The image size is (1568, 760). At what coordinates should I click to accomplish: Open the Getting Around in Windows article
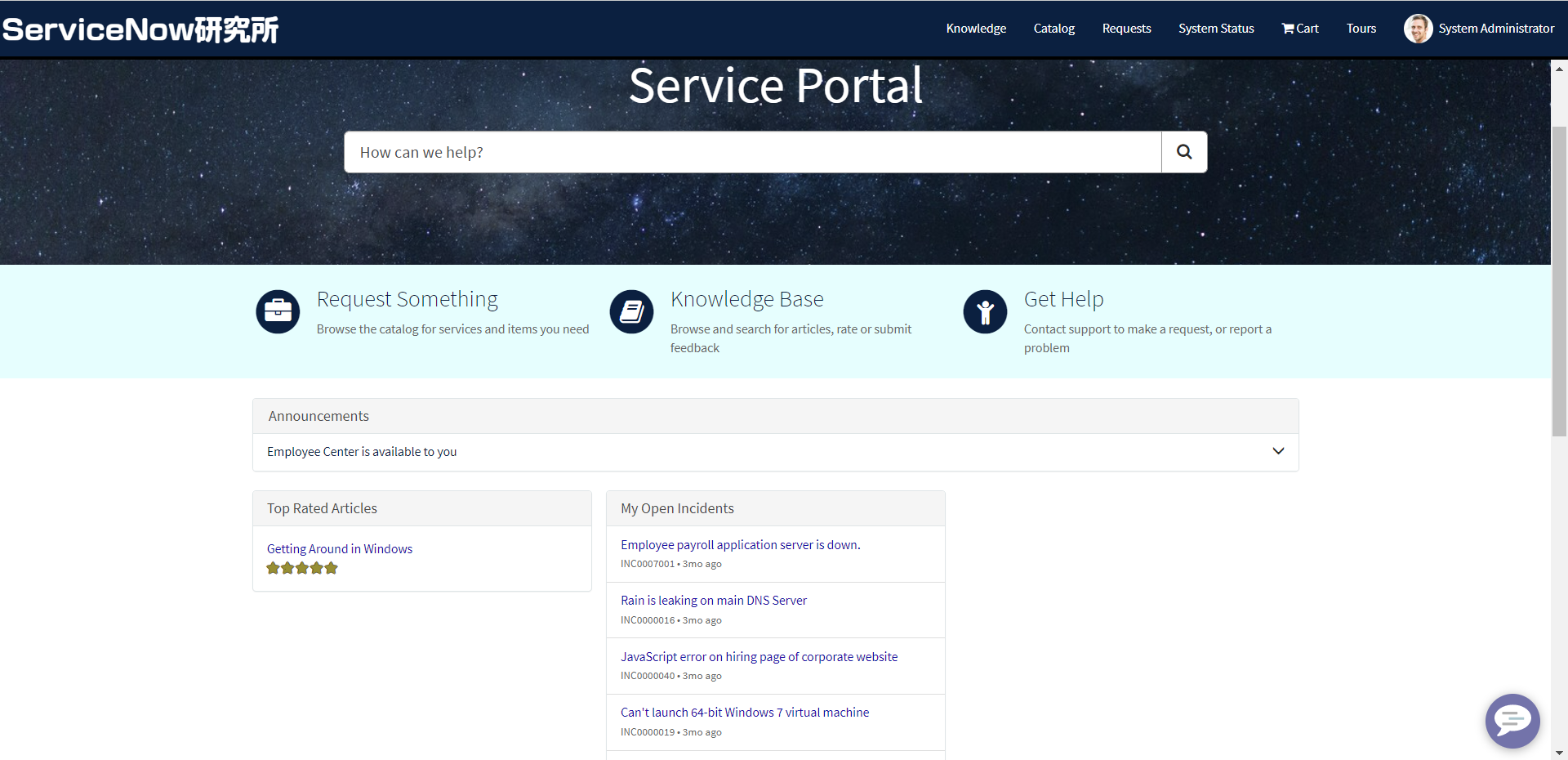[x=340, y=548]
